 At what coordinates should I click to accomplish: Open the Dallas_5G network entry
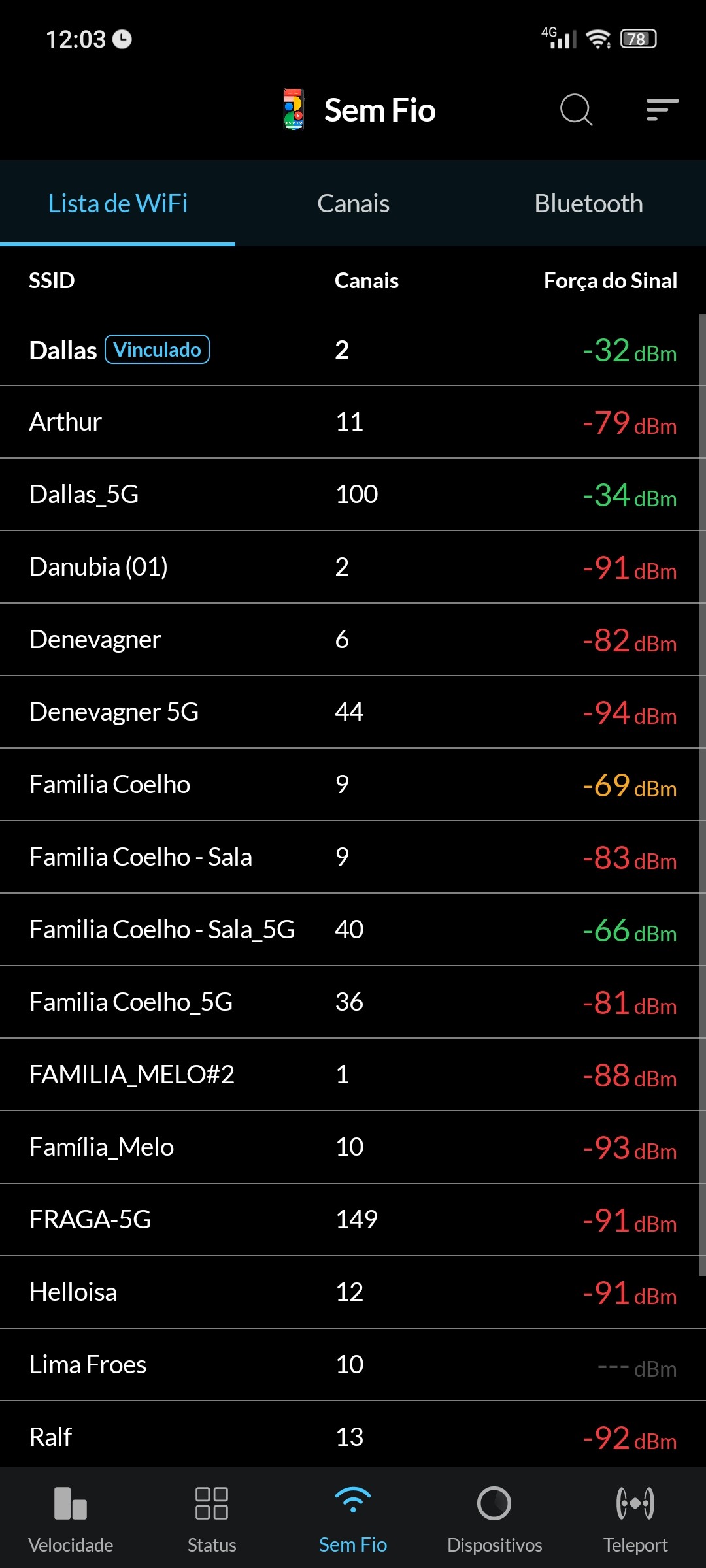coord(353,495)
